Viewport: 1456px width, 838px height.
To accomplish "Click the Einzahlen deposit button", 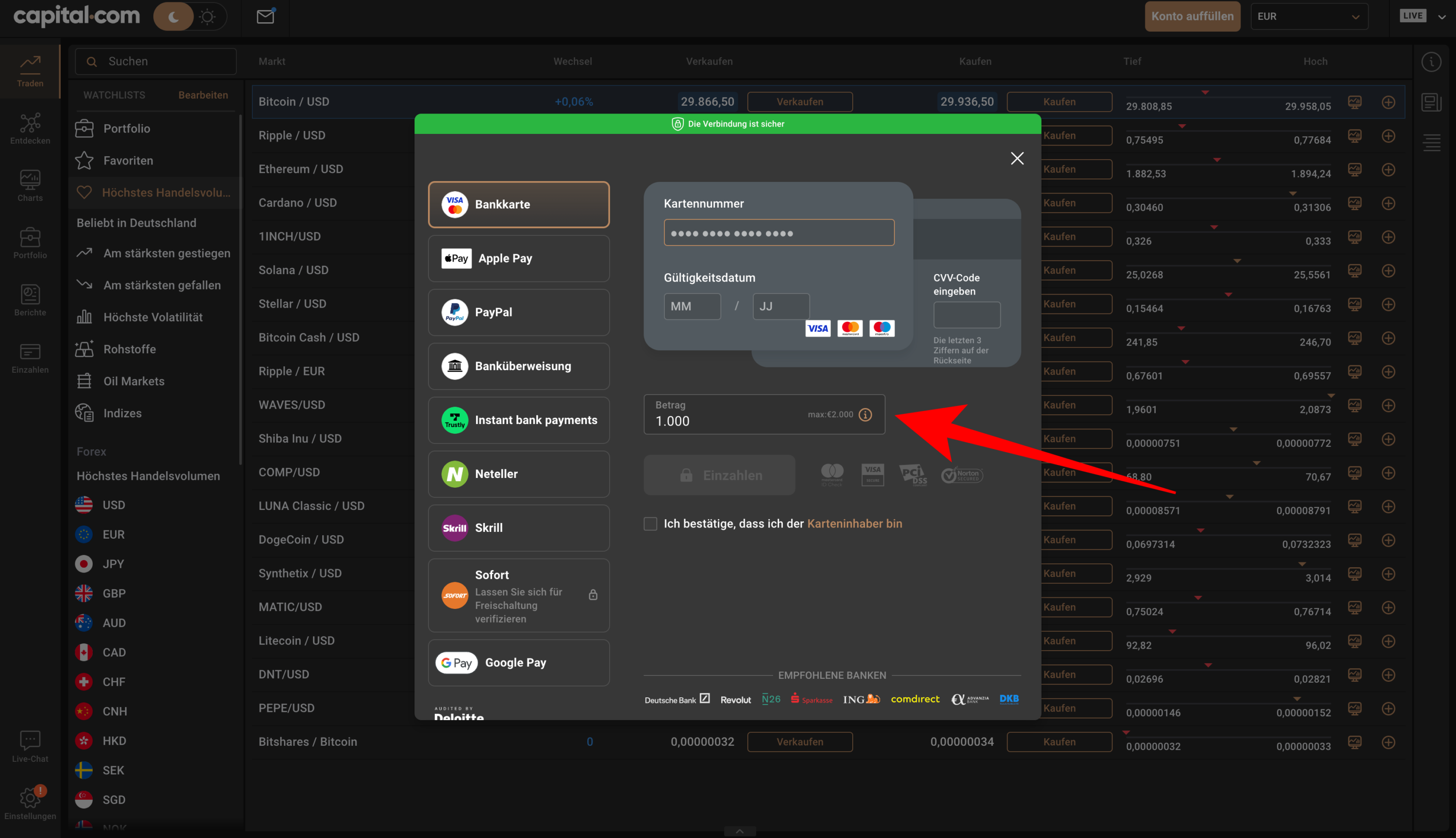I will coord(719,476).
